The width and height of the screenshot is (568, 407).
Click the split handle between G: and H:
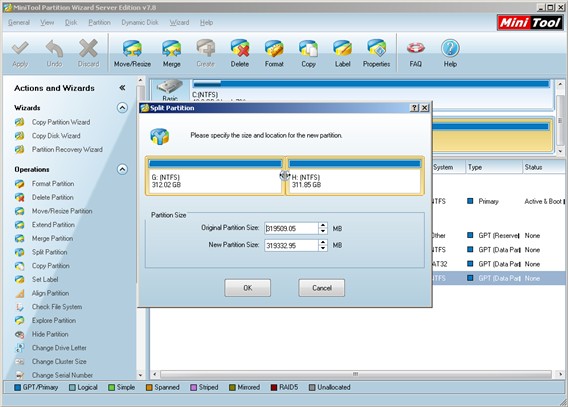(x=285, y=176)
